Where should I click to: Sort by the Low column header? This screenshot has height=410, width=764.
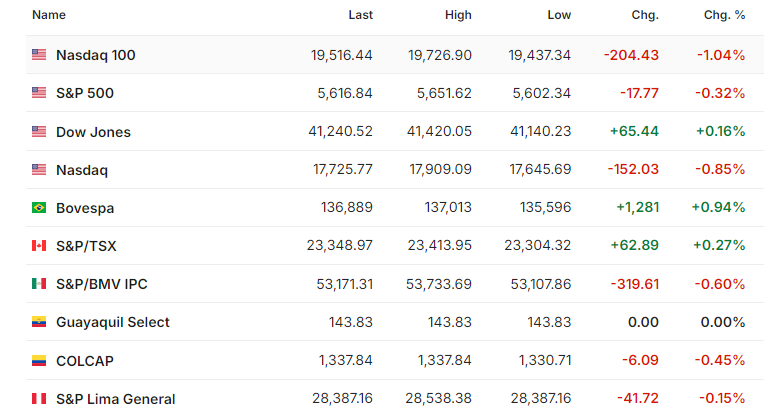point(559,15)
